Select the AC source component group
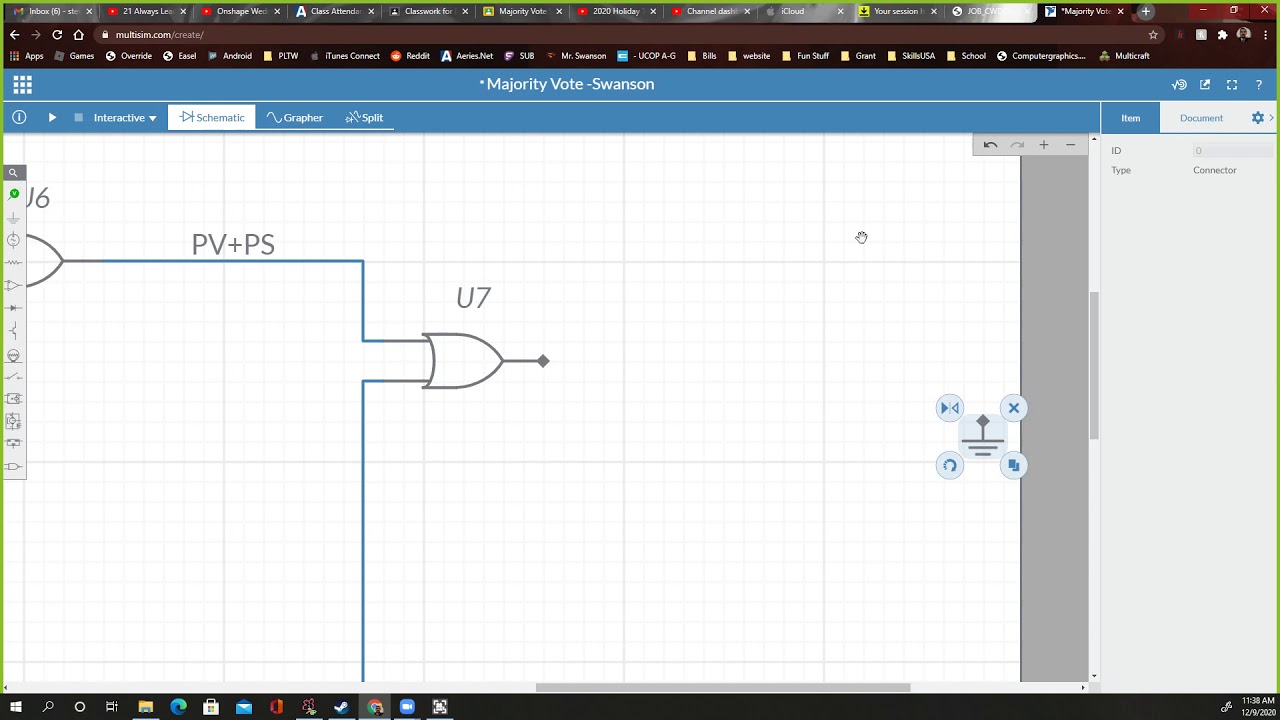 coord(13,240)
